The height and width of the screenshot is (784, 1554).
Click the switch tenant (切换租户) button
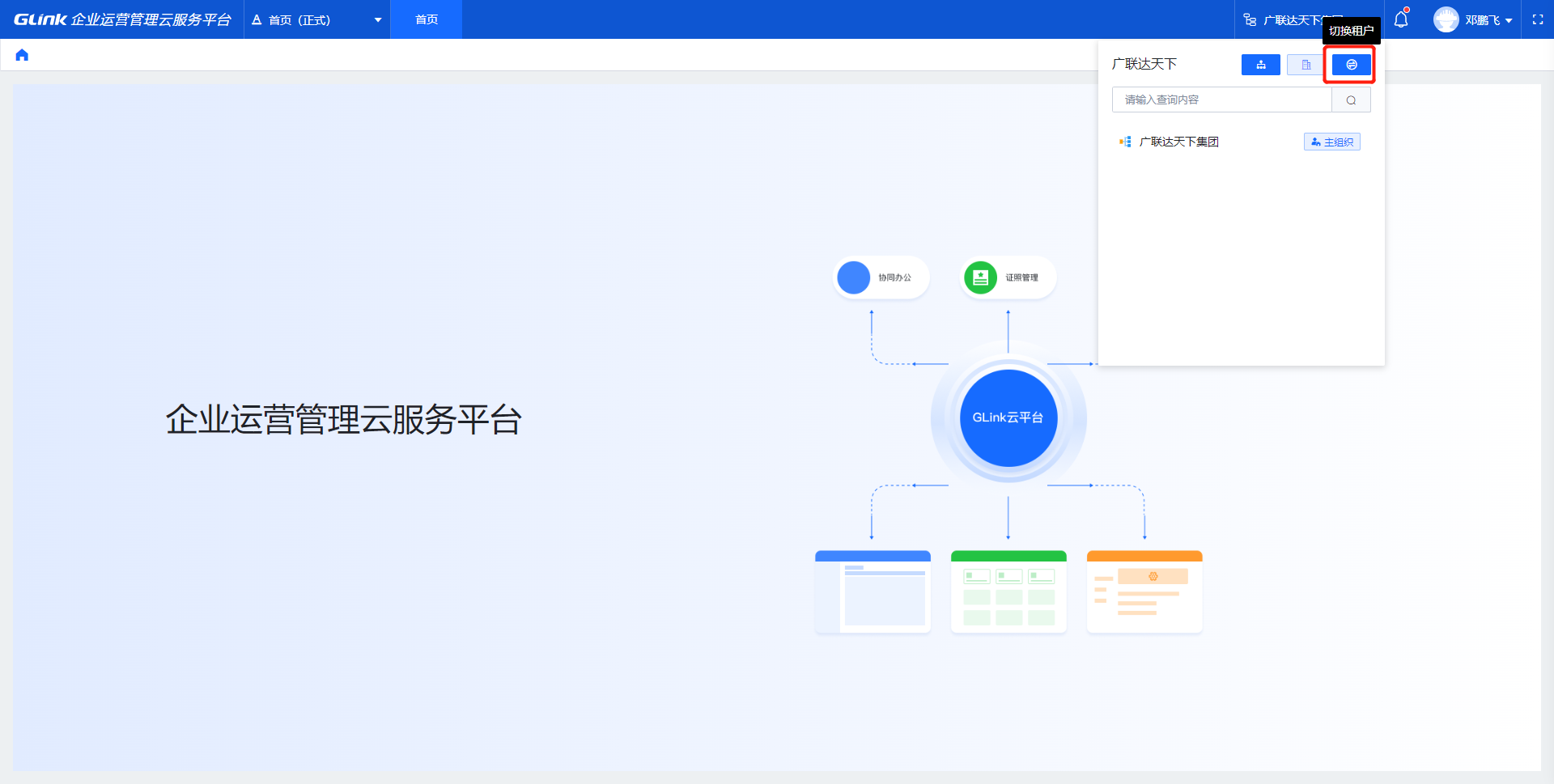coord(1352,65)
